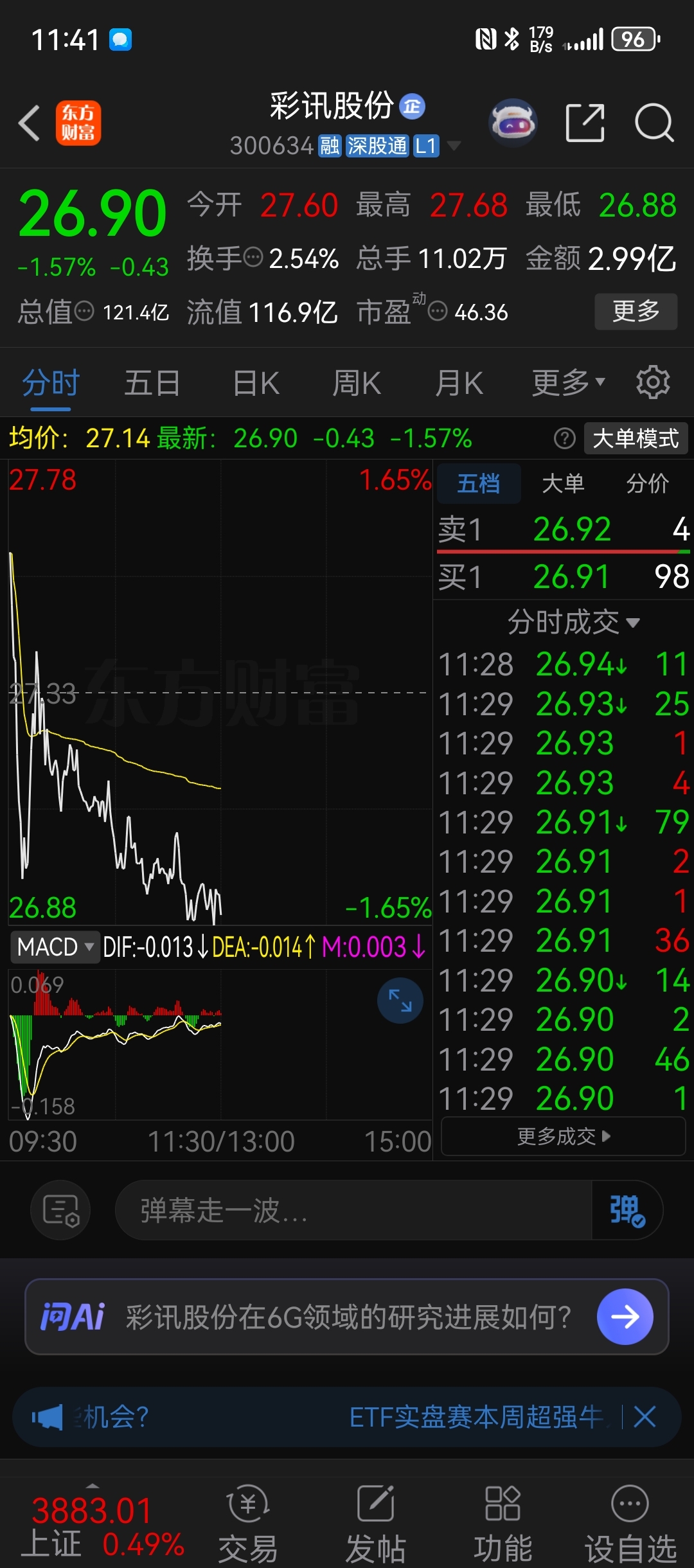Tap the 11:28 26.94 trade row
The image size is (694, 1568).
pos(564,664)
